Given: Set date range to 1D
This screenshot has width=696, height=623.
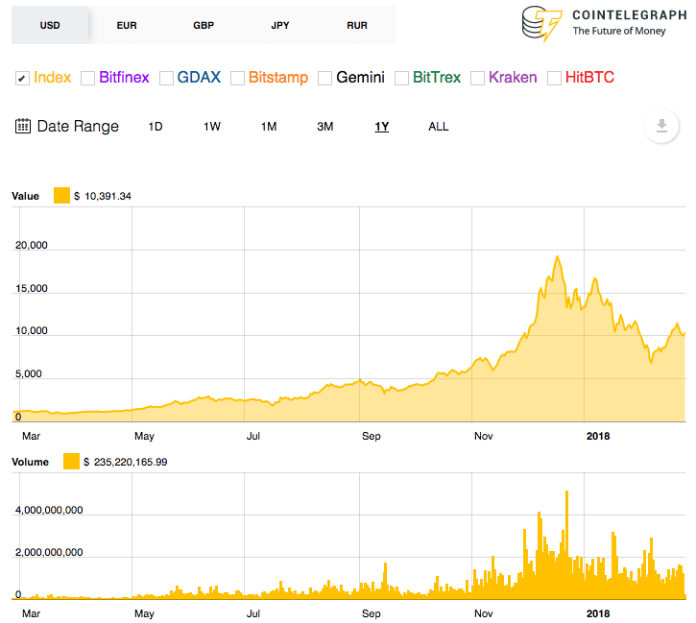Looking at the screenshot, I should pyautogui.click(x=155, y=127).
